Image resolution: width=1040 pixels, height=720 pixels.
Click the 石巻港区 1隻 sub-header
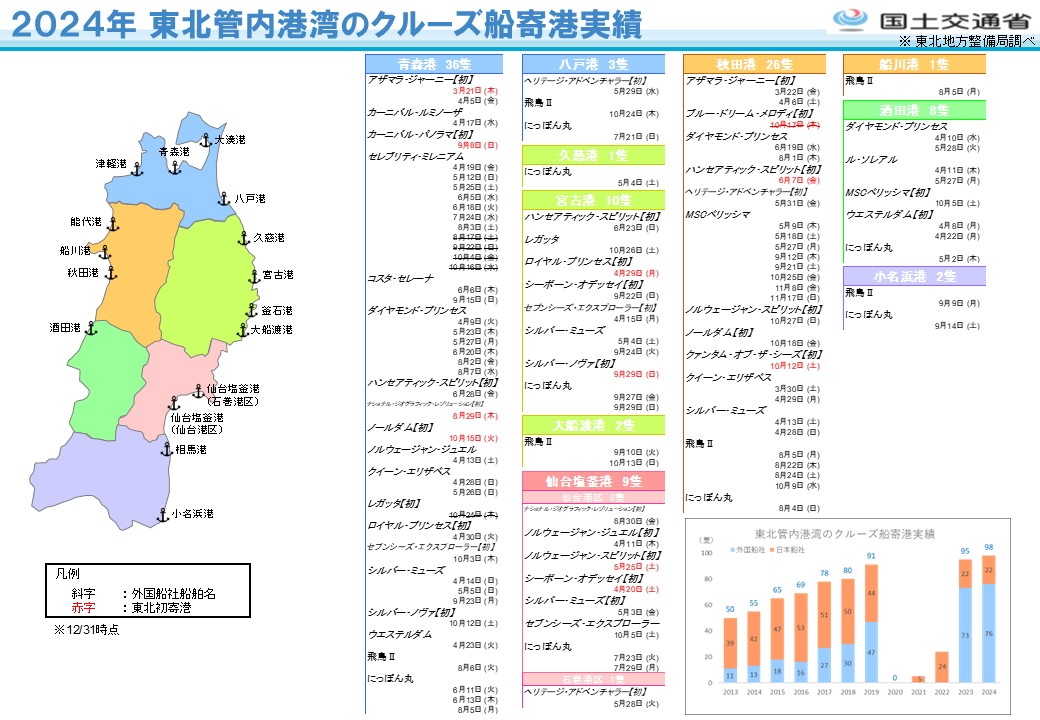(x=593, y=680)
